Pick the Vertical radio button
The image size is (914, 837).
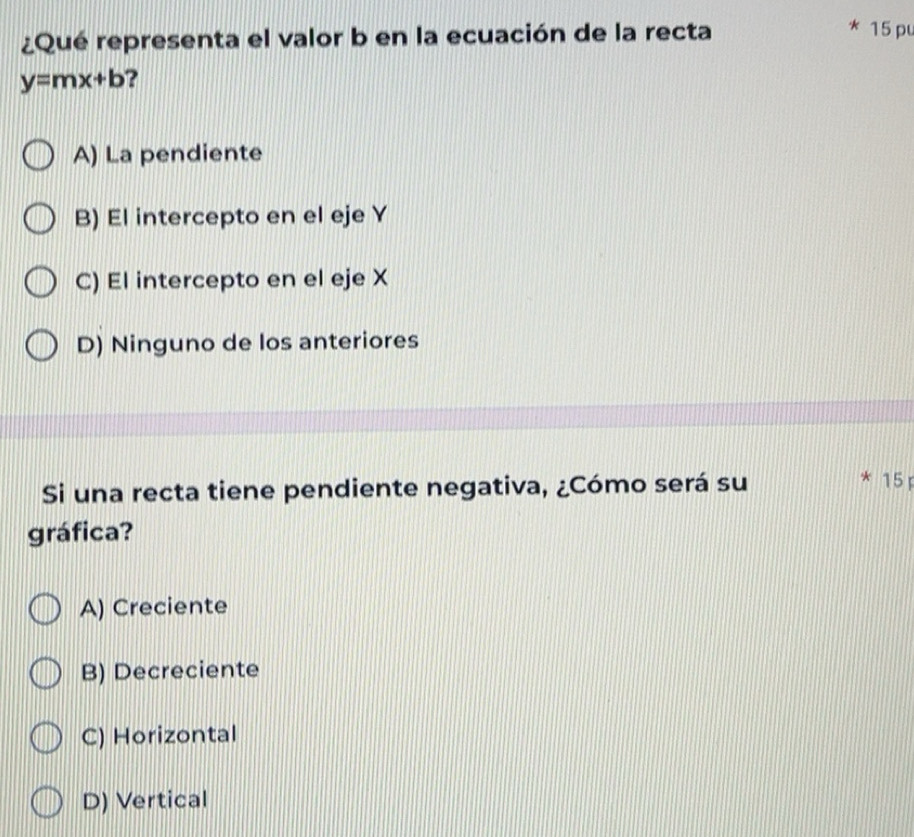47,801
